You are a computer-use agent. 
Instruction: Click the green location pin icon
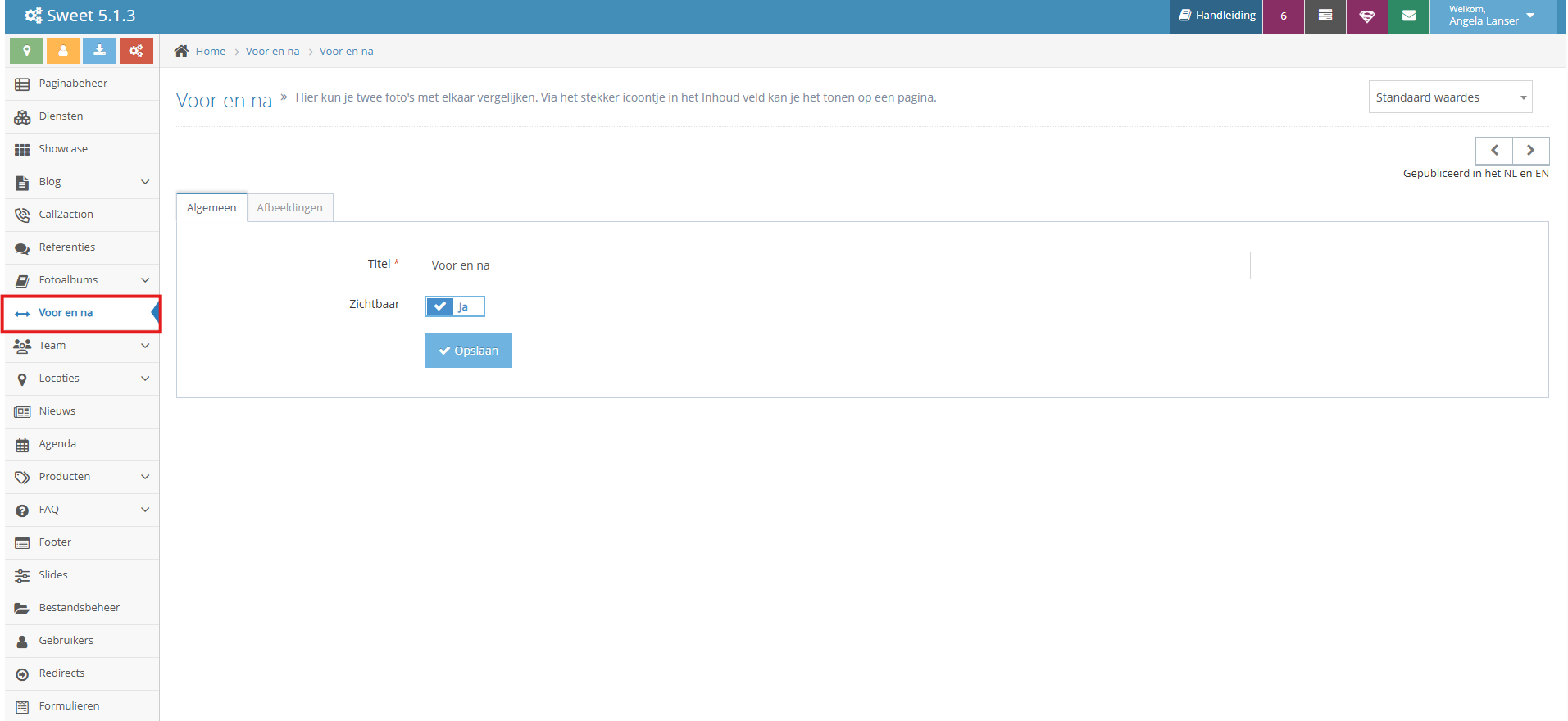tap(26, 51)
